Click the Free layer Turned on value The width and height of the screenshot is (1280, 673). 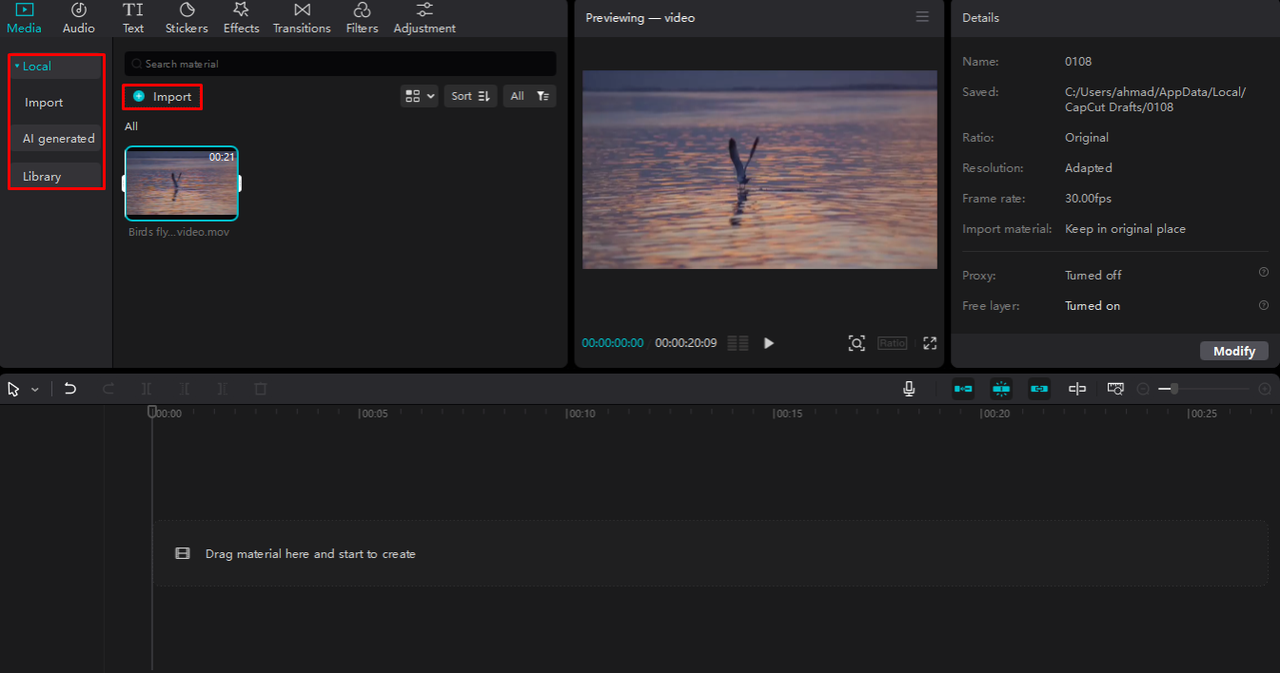pos(1092,306)
